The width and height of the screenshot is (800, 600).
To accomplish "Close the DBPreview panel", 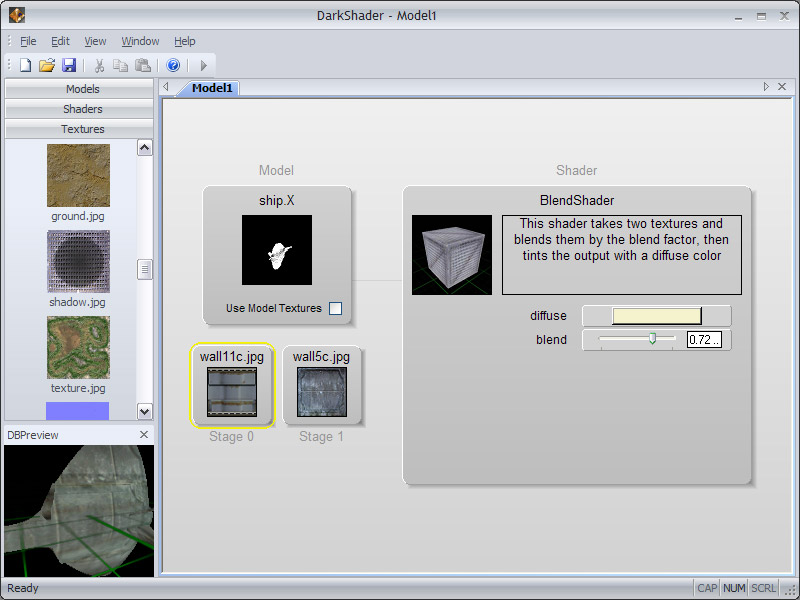I will (143, 434).
